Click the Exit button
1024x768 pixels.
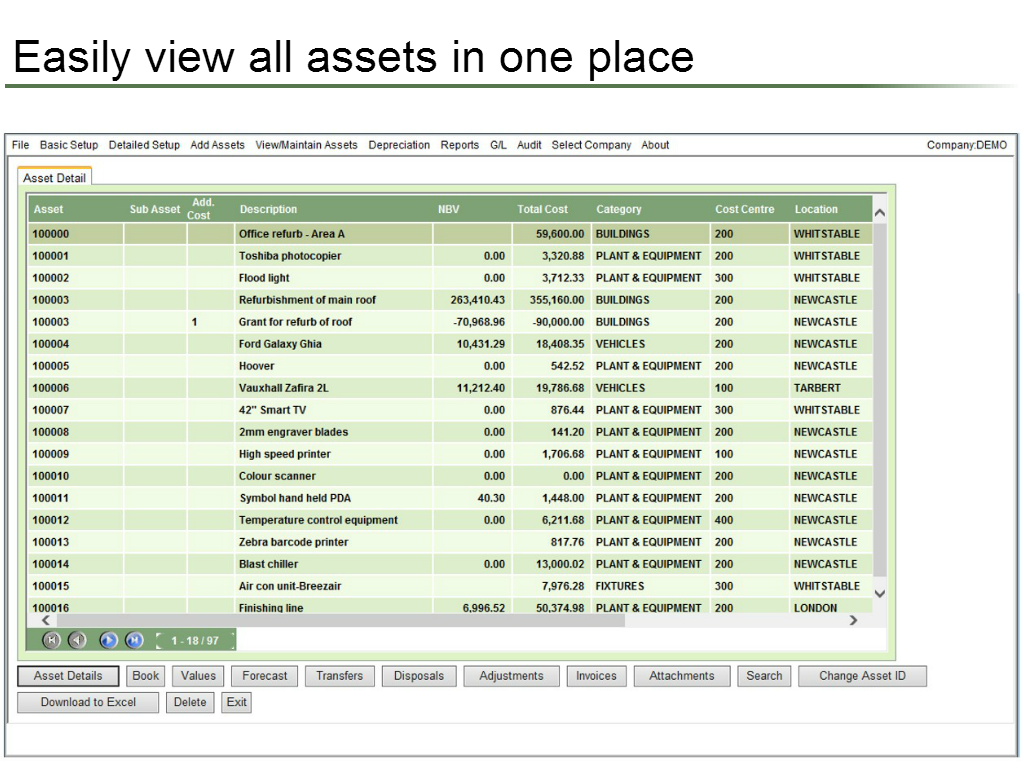(x=236, y=702)
